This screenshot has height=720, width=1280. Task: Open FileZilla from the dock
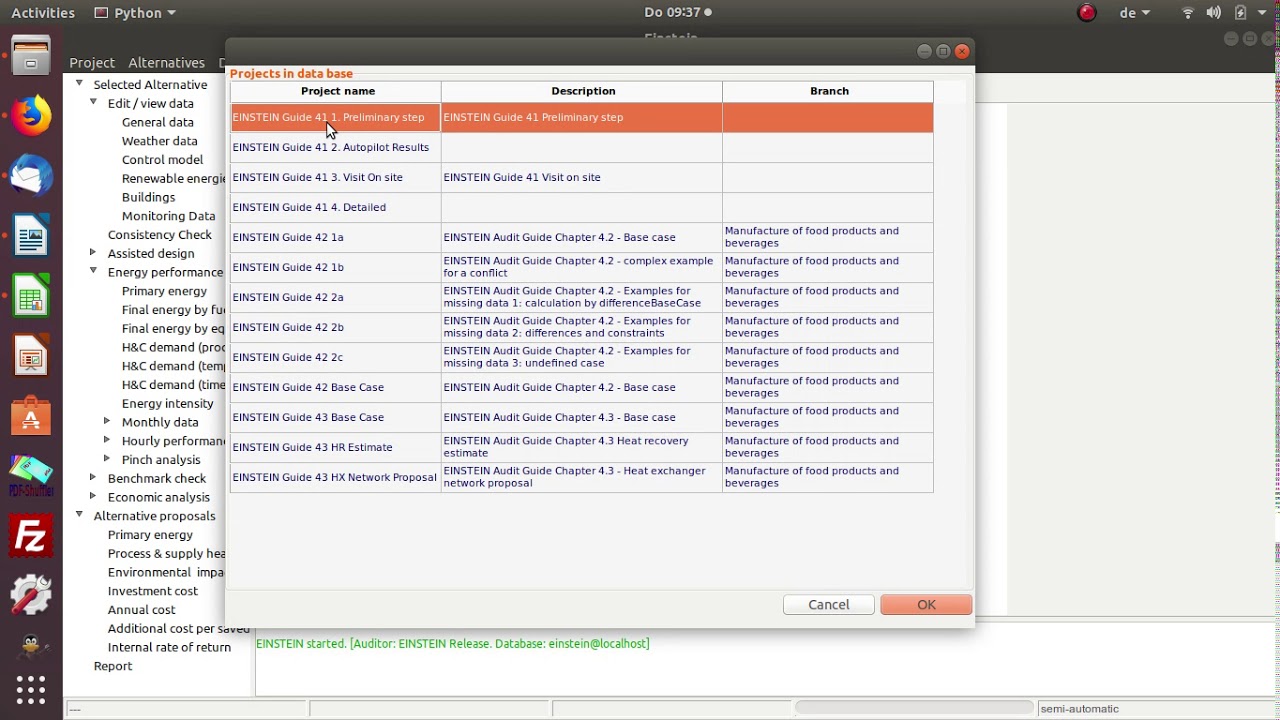pyautogui.click(x=31, y=537)
